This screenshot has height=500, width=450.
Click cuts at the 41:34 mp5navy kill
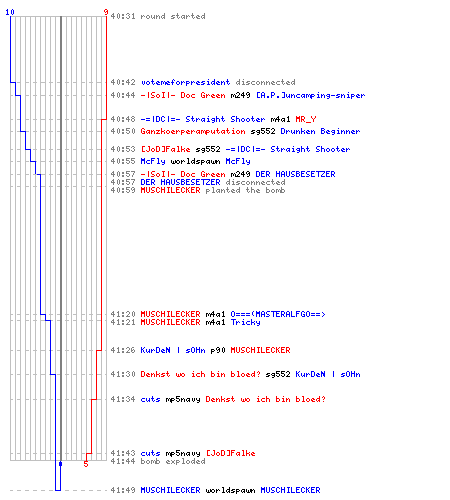(150, 399)
